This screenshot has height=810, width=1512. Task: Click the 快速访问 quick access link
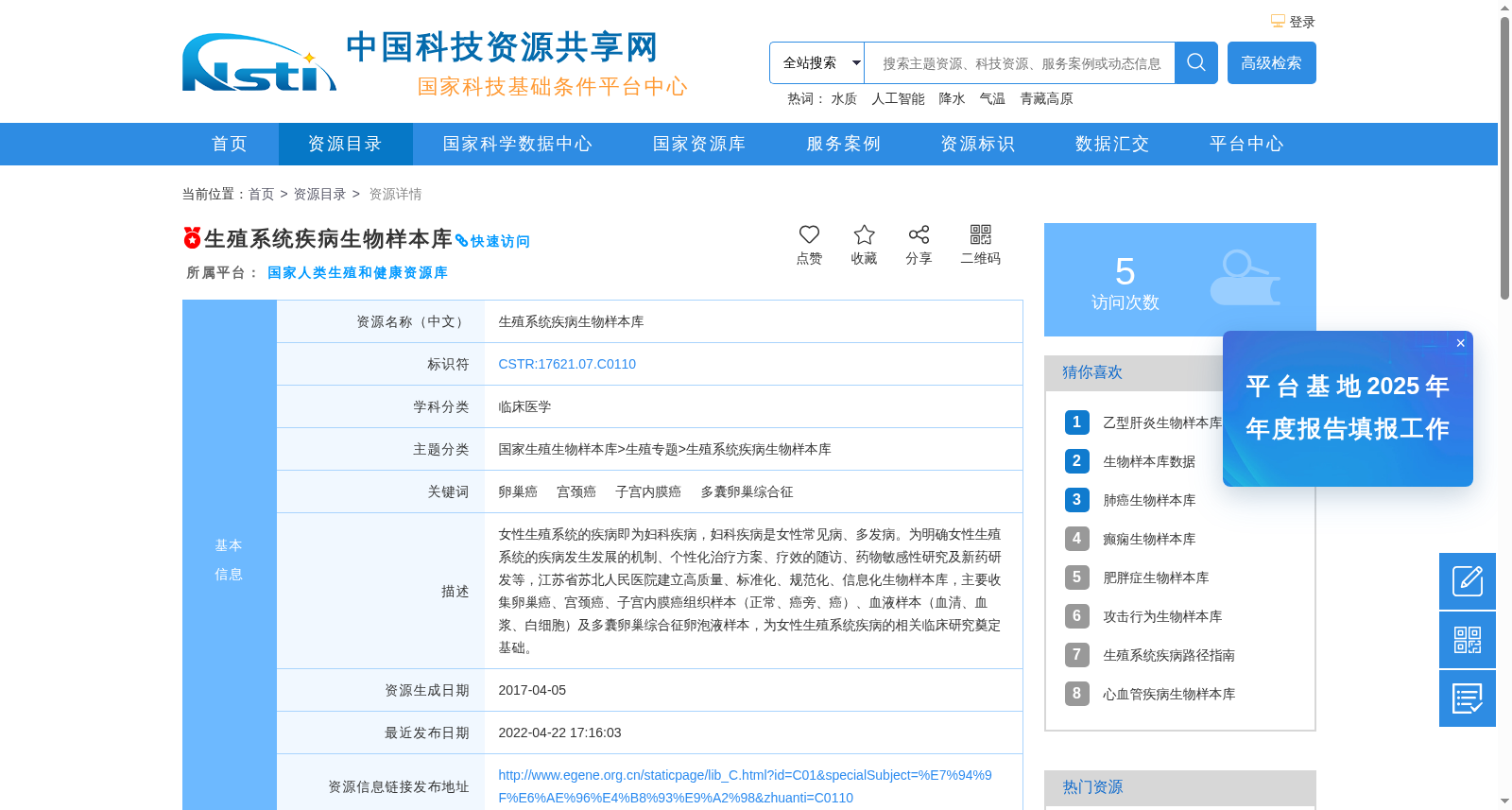(492, 241)
